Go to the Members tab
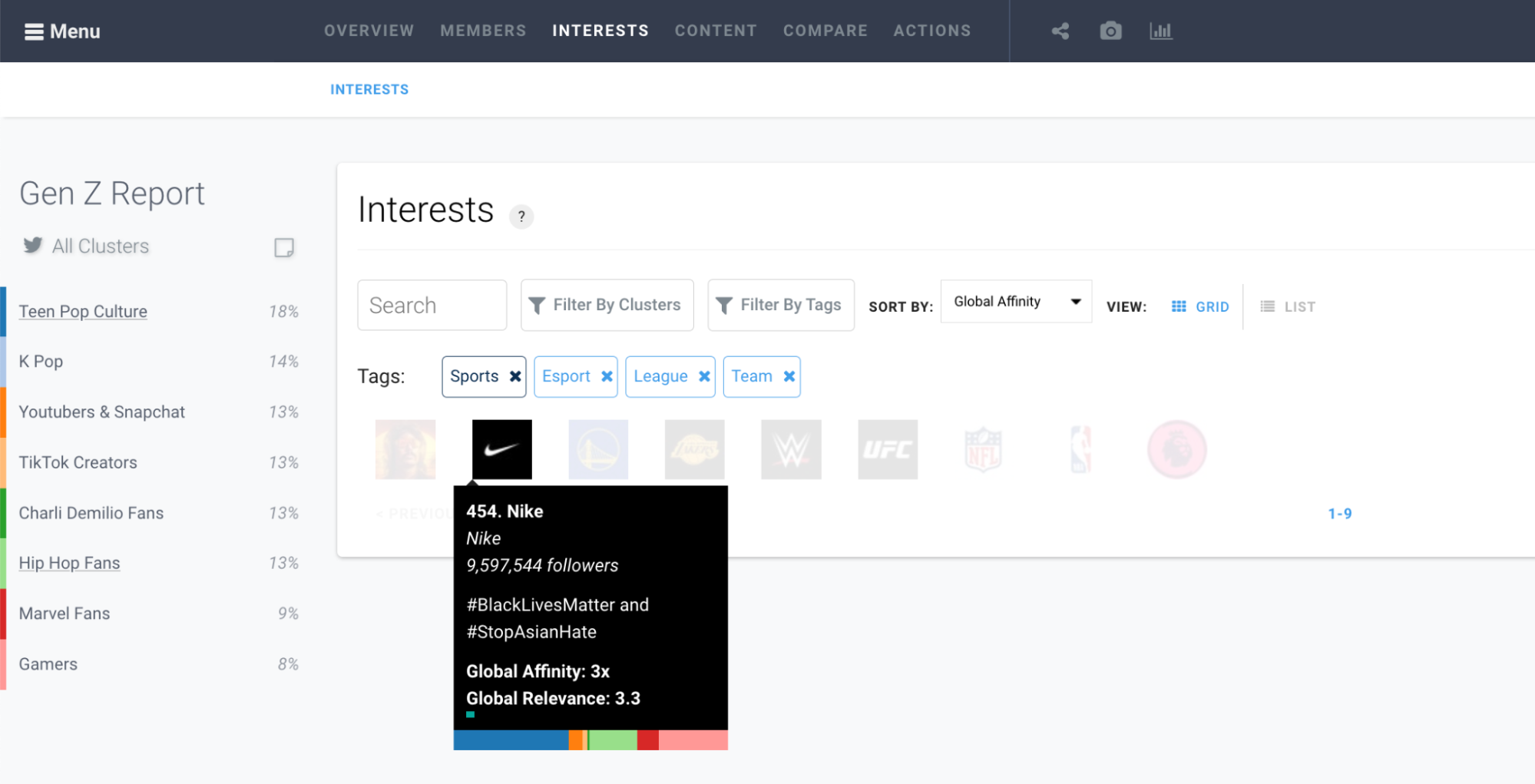Image resolution: width=1535 pixels, height=784 pixels. (x=483, y=31)
